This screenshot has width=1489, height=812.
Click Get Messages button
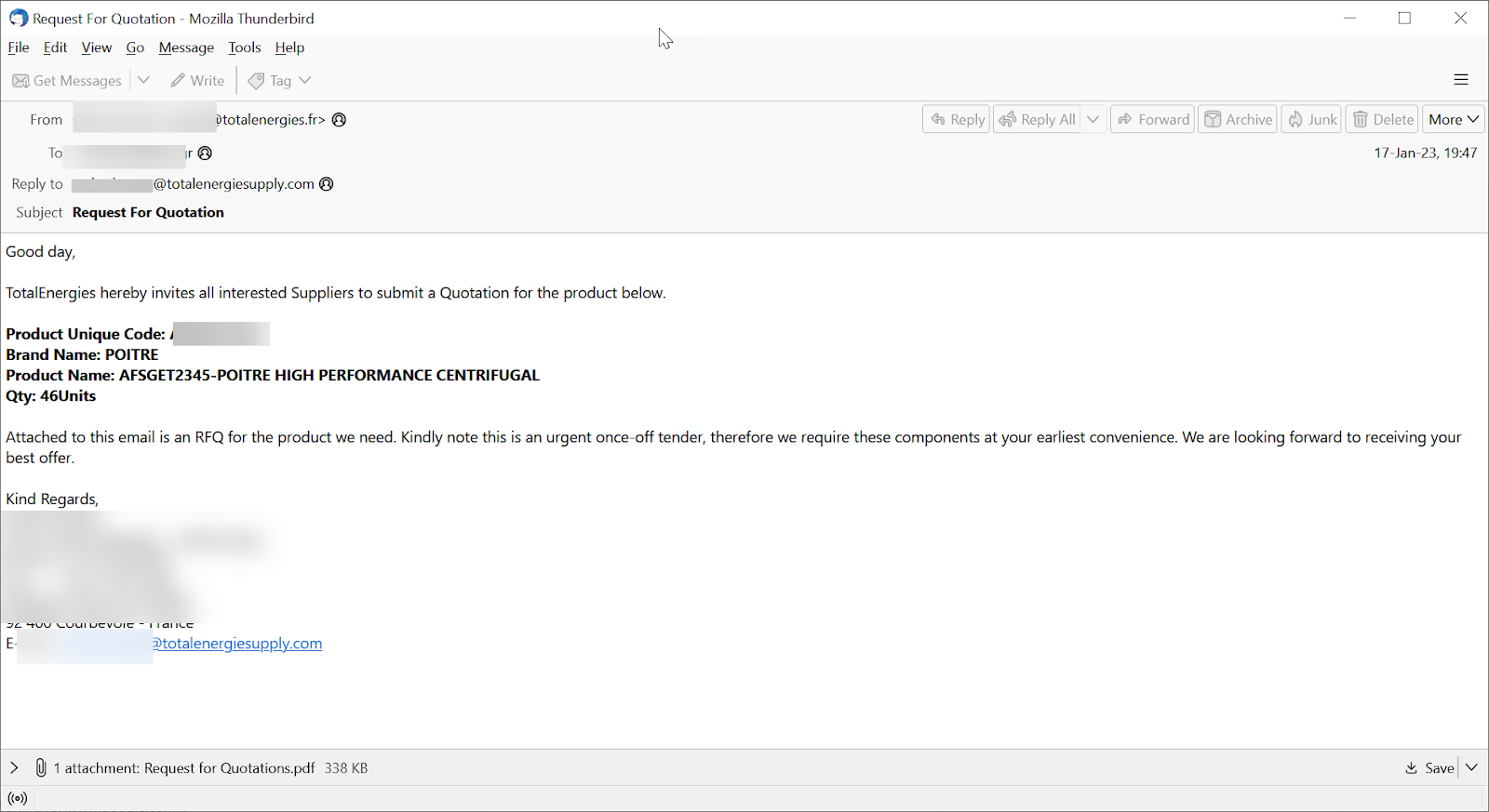67,81
